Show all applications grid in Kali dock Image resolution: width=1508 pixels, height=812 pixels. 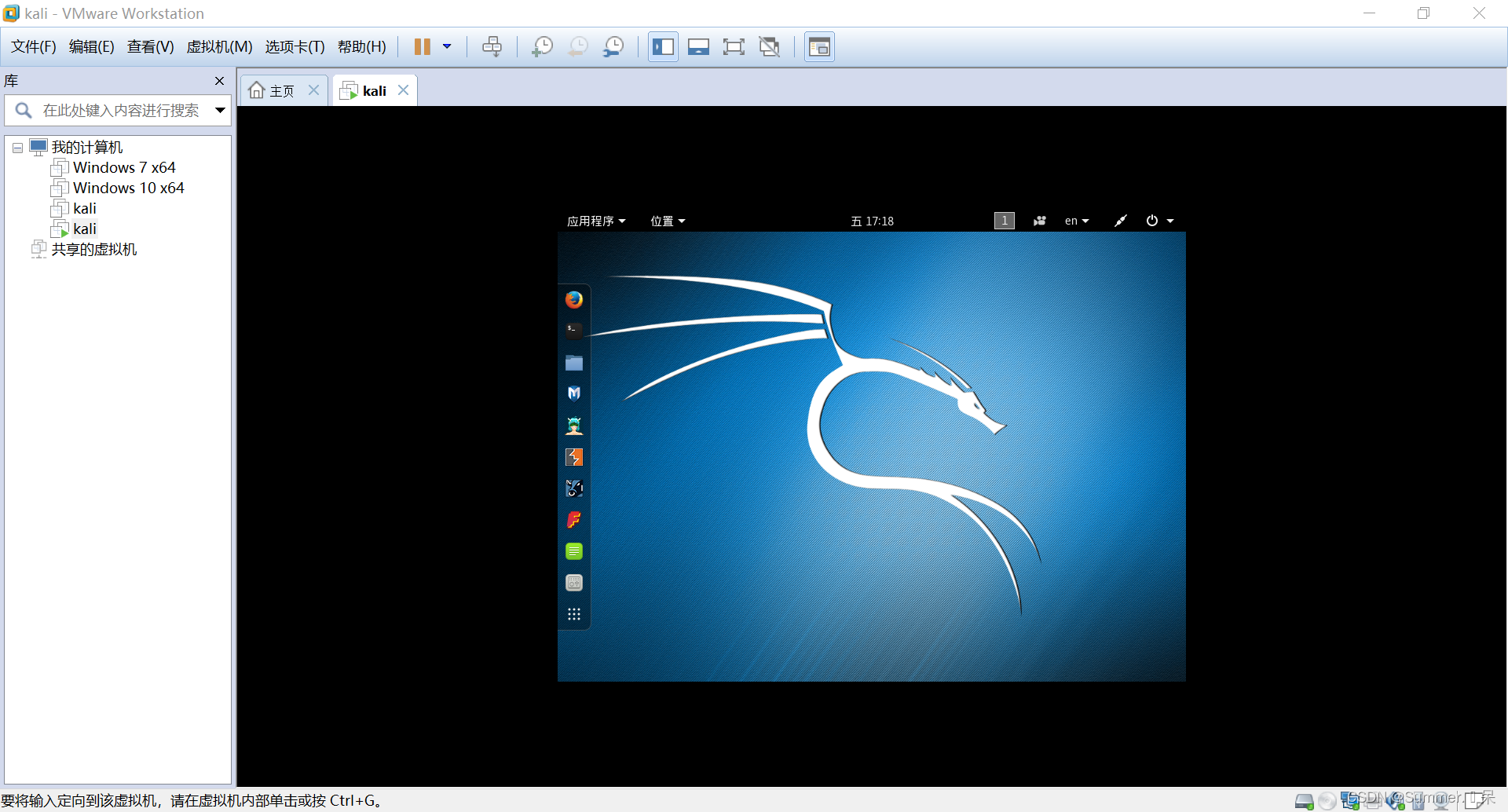[574, 614]
